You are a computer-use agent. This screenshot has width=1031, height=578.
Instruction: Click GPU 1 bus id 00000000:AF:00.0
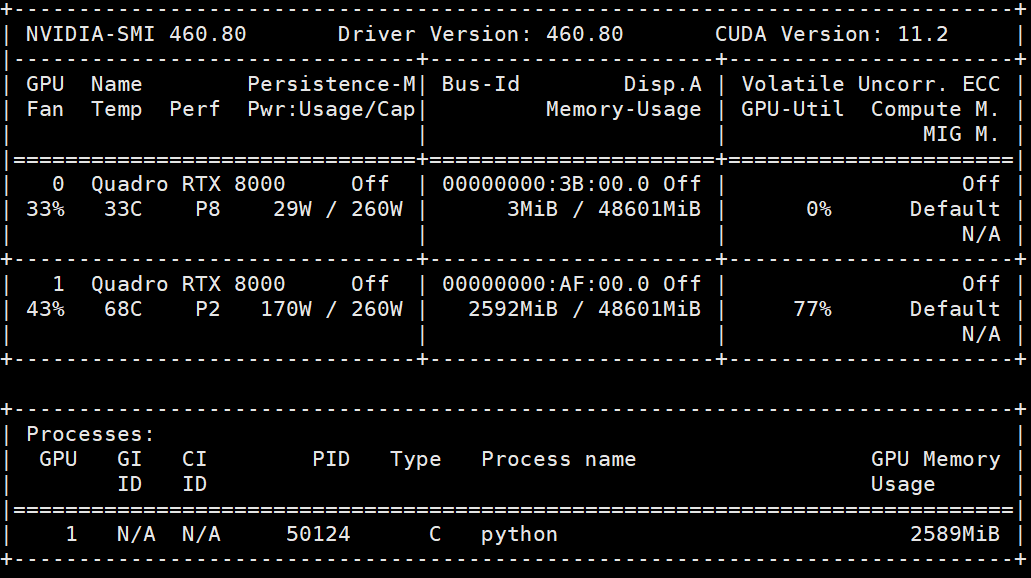(x=545, y=284)
